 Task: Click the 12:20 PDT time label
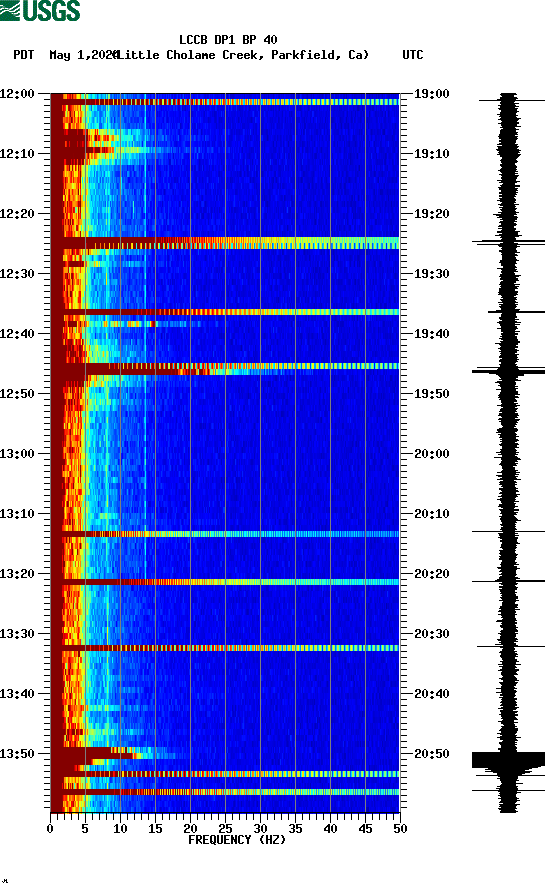[17, 214]
